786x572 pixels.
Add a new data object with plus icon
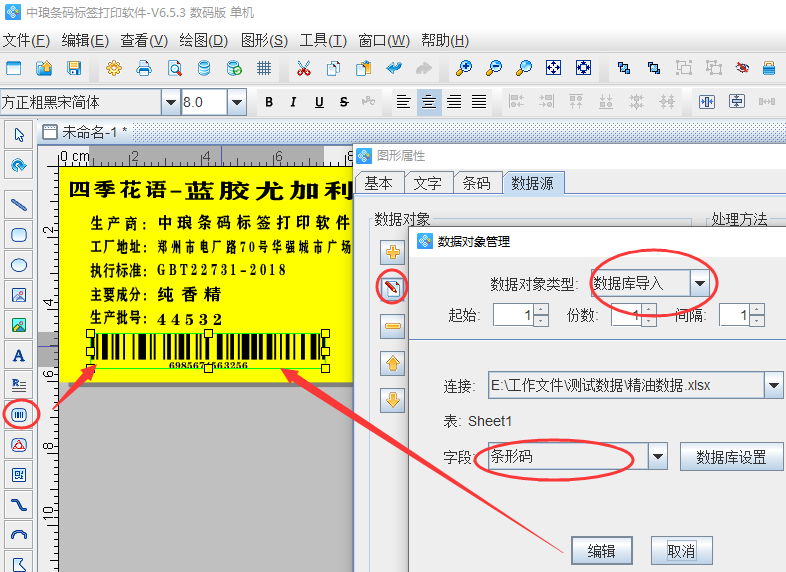[393, 252]
